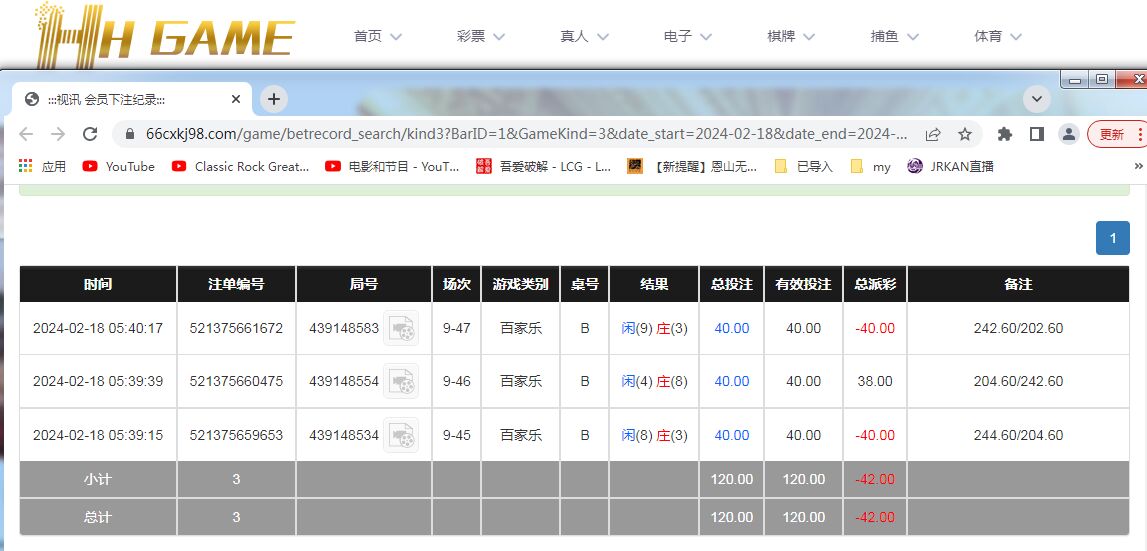Open new browser tab
The height and width of the screenshot is (551, 1147).
coord(274,99)
